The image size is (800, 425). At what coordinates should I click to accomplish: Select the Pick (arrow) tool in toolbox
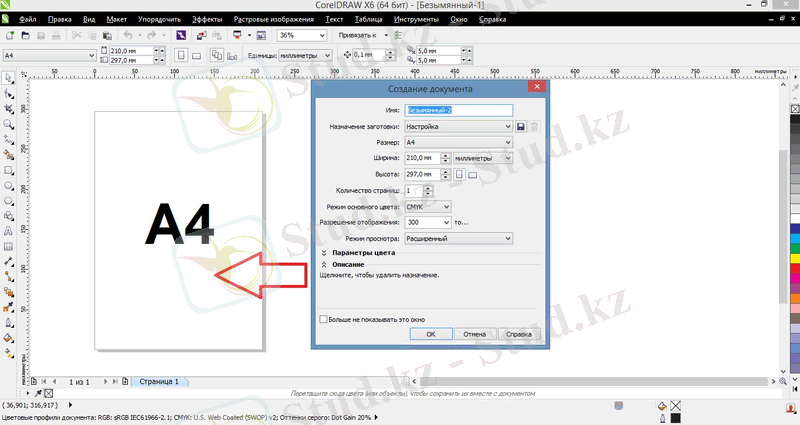tap(9, 93)
